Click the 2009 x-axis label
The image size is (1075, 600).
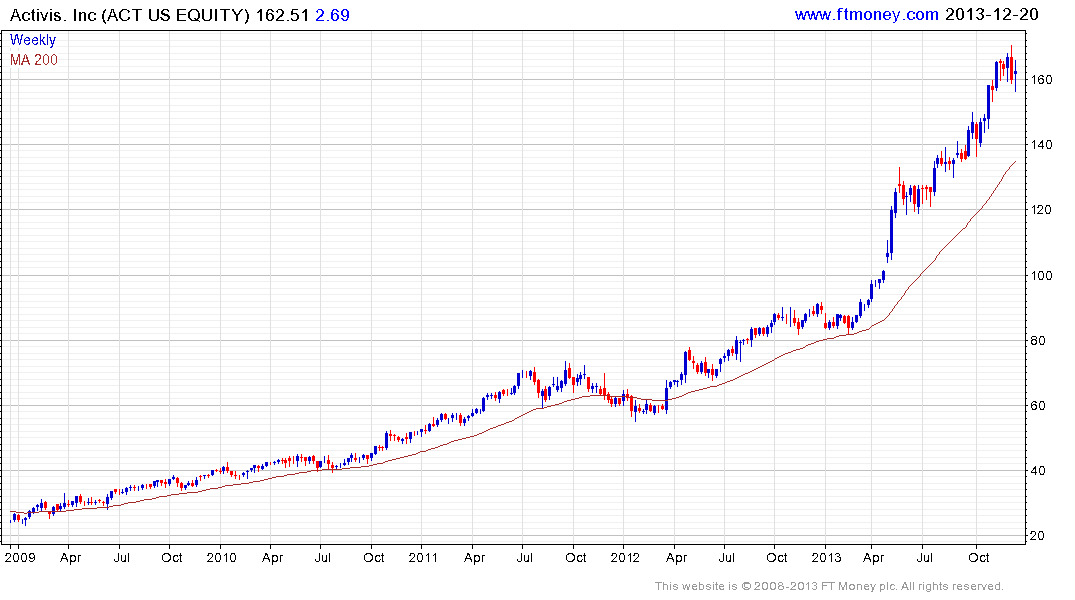pyautogui.click(x=20, y=557)
